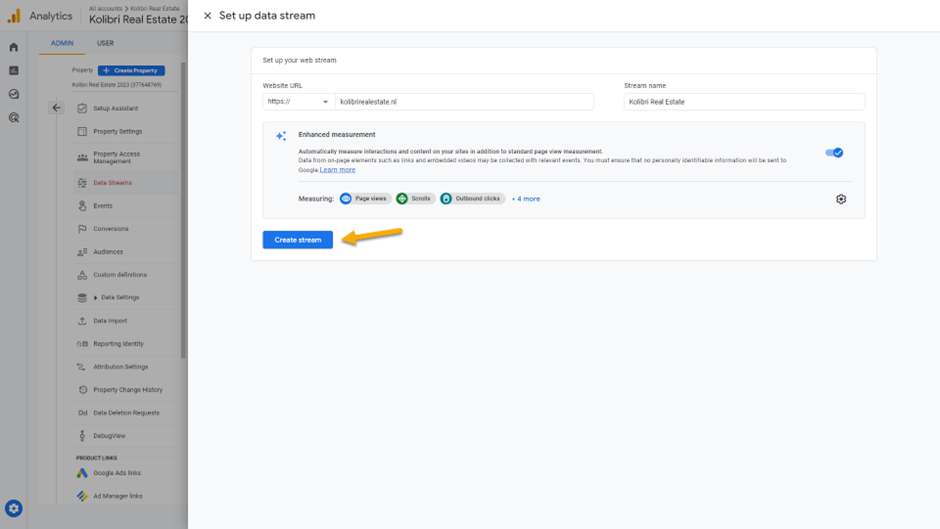Click All accounts breadcrumb
This screenshot has height=529, width=940.
pyautogui.click(x=106, y=8)
